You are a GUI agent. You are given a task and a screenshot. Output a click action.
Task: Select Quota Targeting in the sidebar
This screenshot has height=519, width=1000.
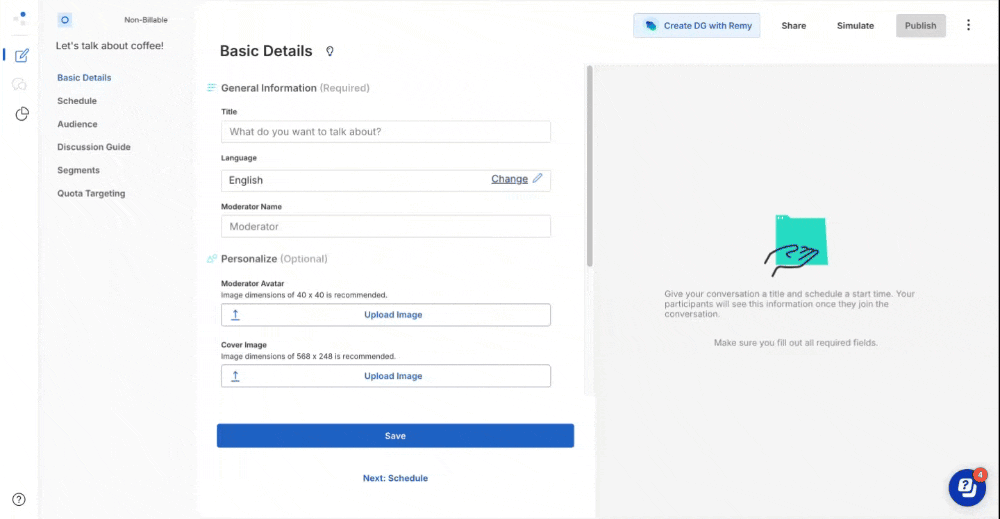tap(91, 193)
